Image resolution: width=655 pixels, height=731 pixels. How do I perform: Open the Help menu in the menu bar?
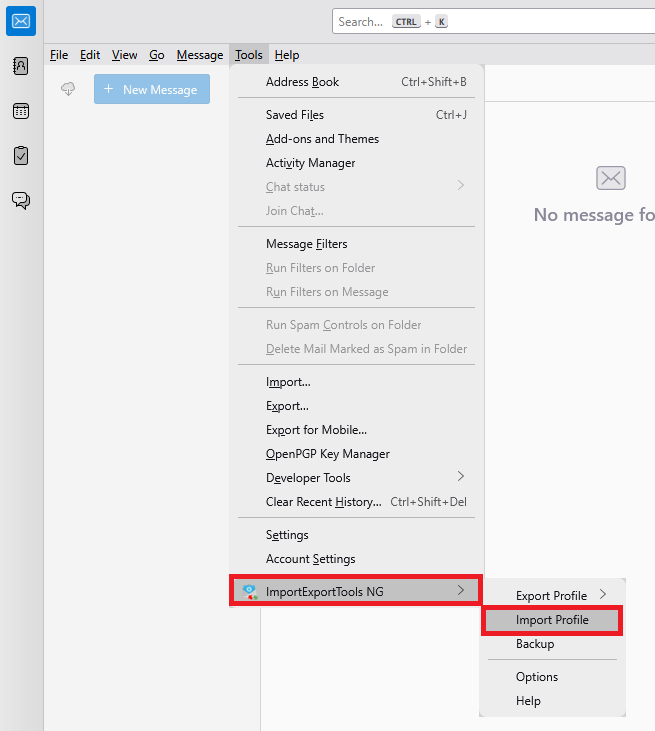point(287,55)
